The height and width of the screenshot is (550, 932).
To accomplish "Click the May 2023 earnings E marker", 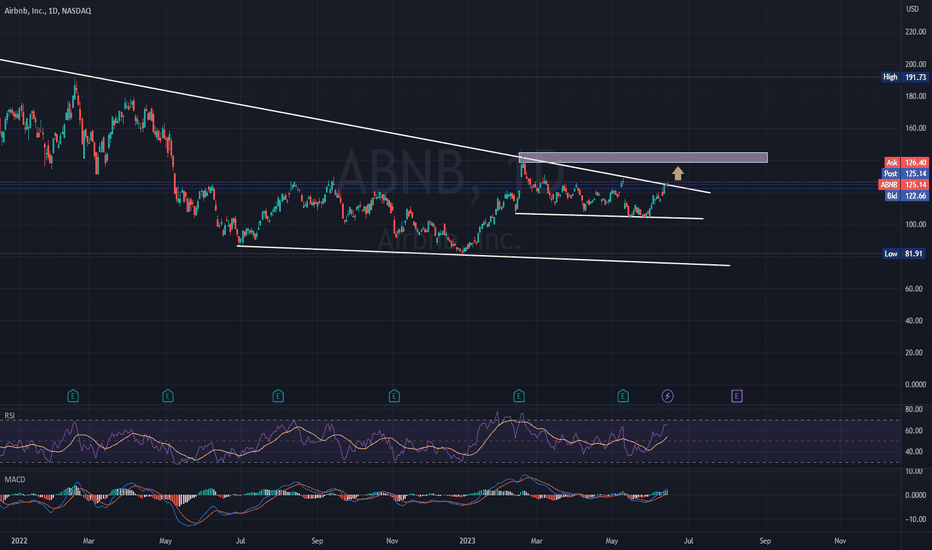I will 623,396.
